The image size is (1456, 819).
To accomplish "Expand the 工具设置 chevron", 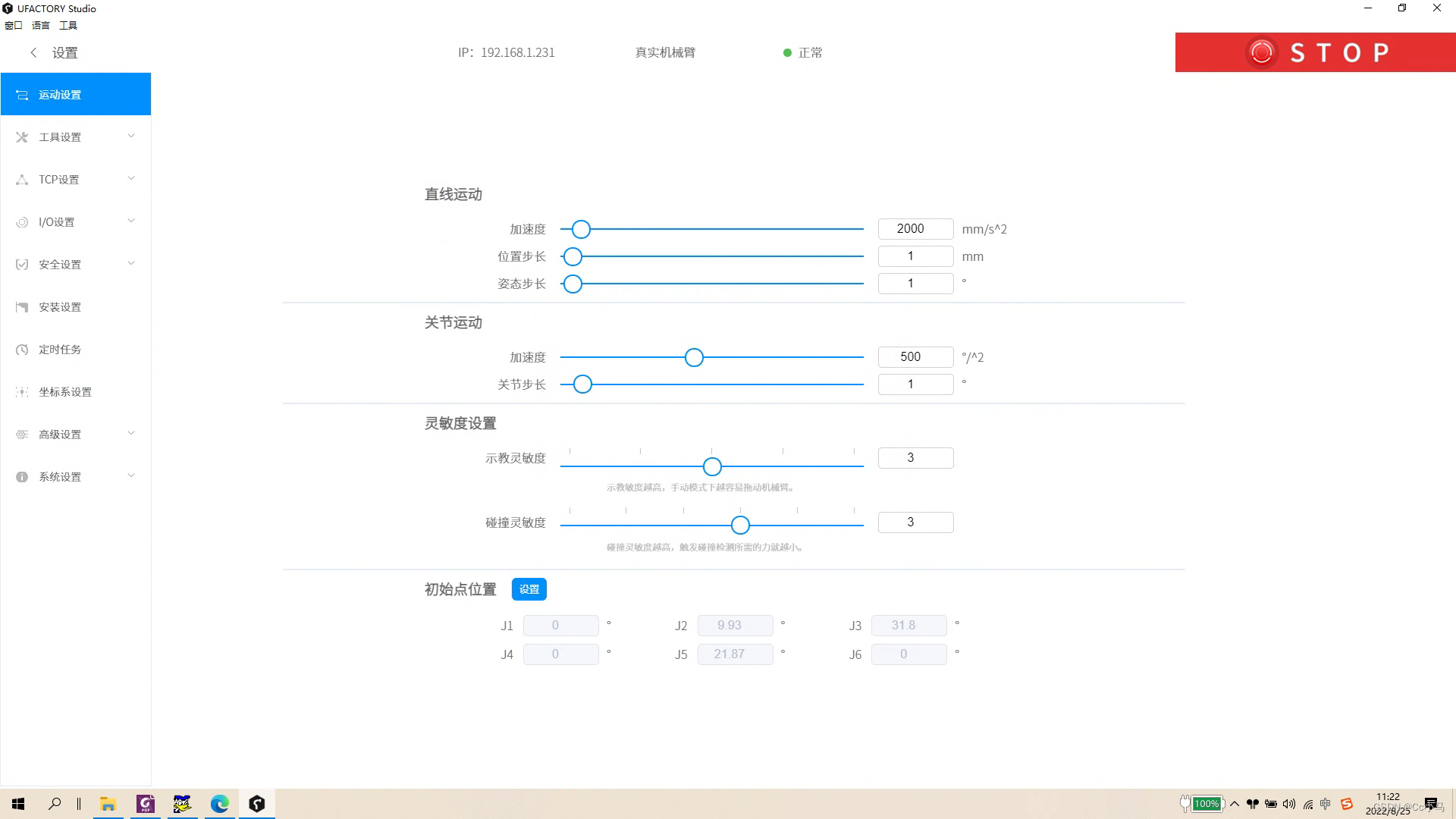I will coord(131,136).
